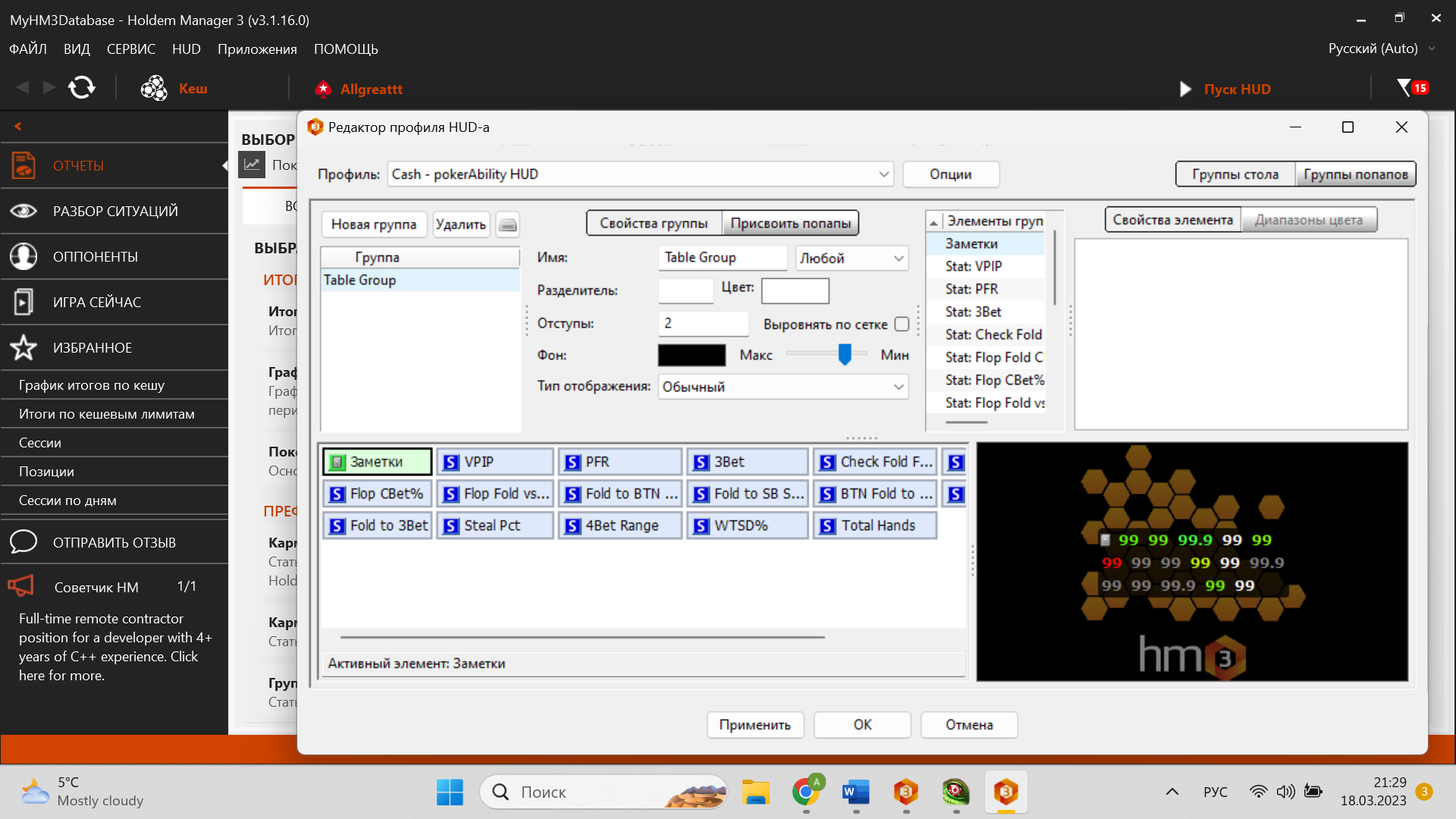Open Microsoft Word from the taskbar

point(856,792)
